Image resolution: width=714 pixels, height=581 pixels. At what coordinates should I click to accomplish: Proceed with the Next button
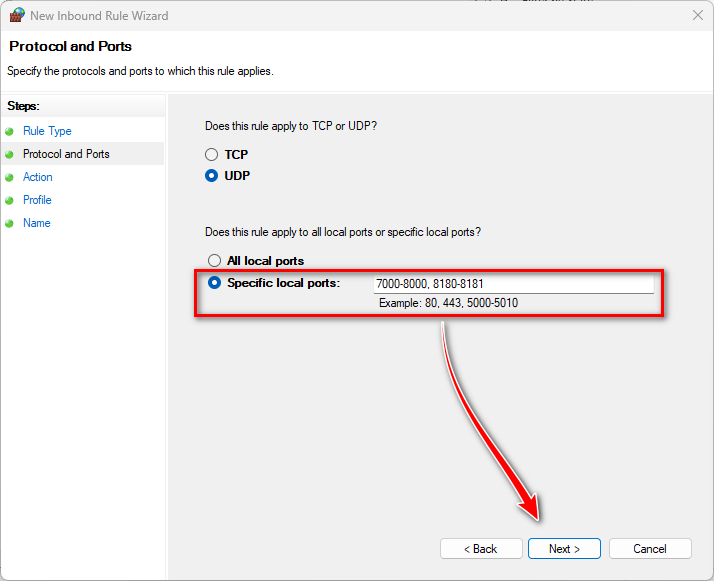point(564,549)
